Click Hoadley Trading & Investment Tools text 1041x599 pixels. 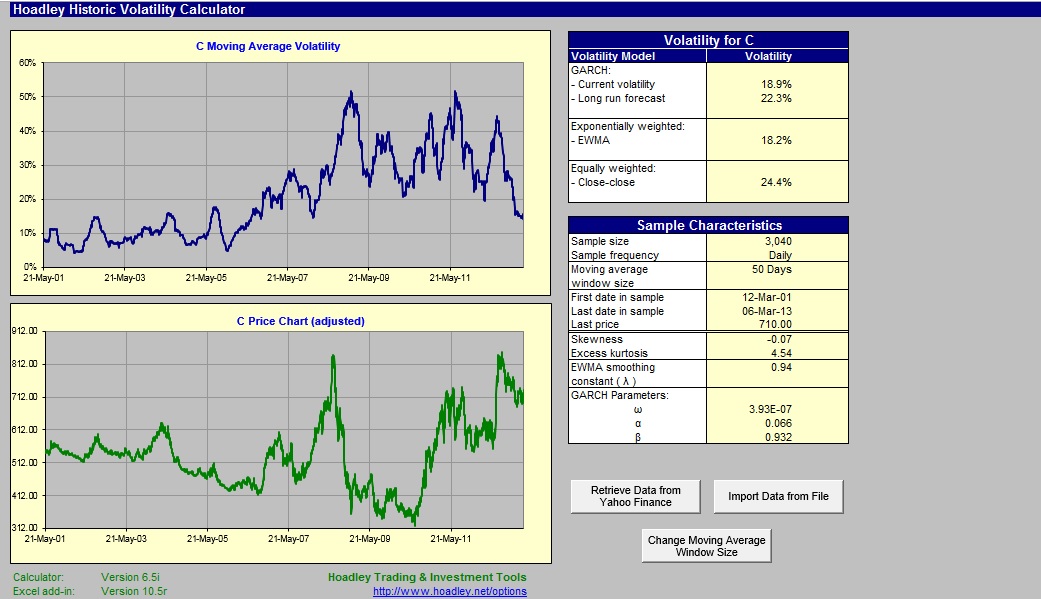(427, 577)
